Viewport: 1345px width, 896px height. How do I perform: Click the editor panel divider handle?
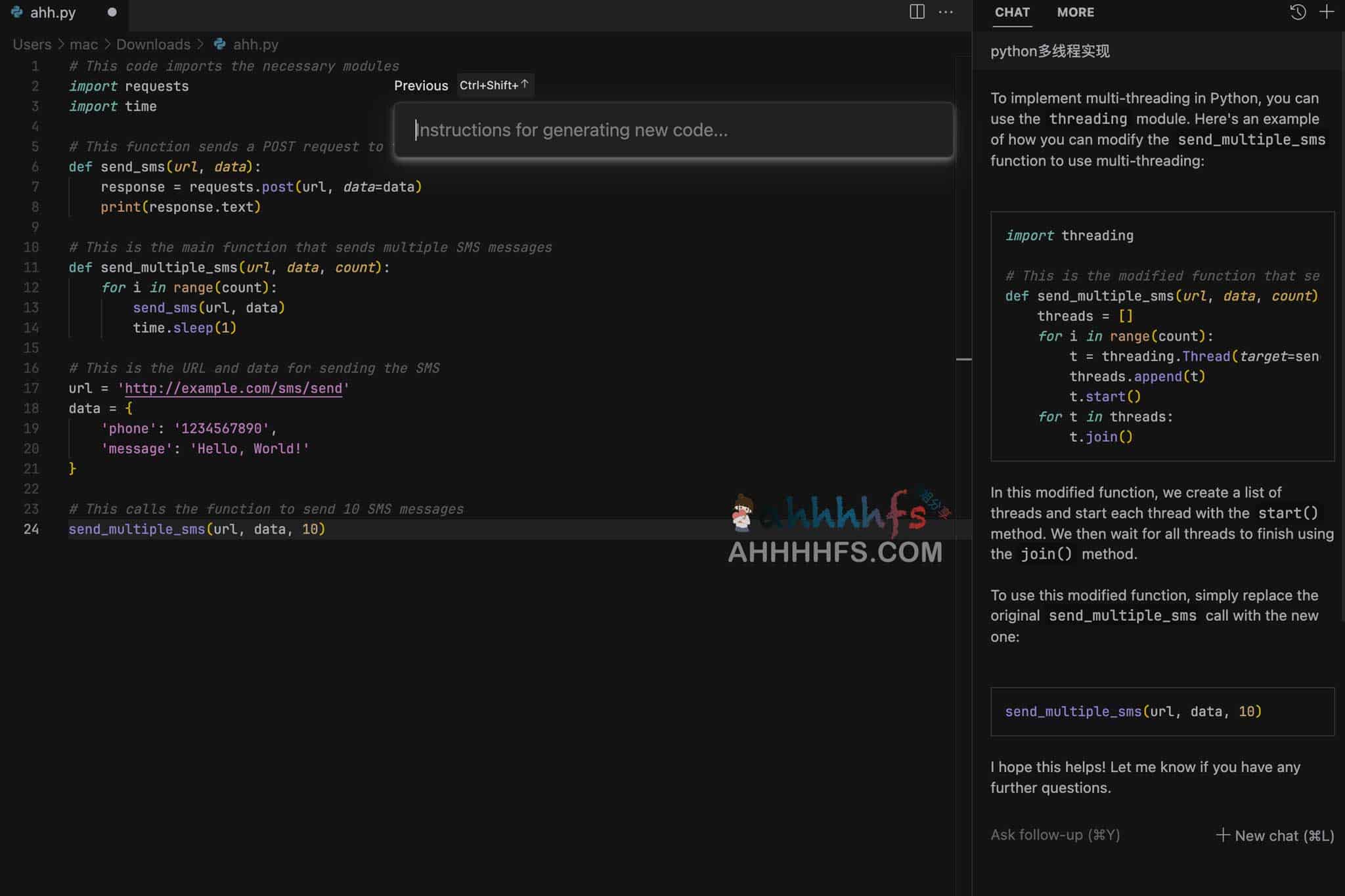point(963,358)
